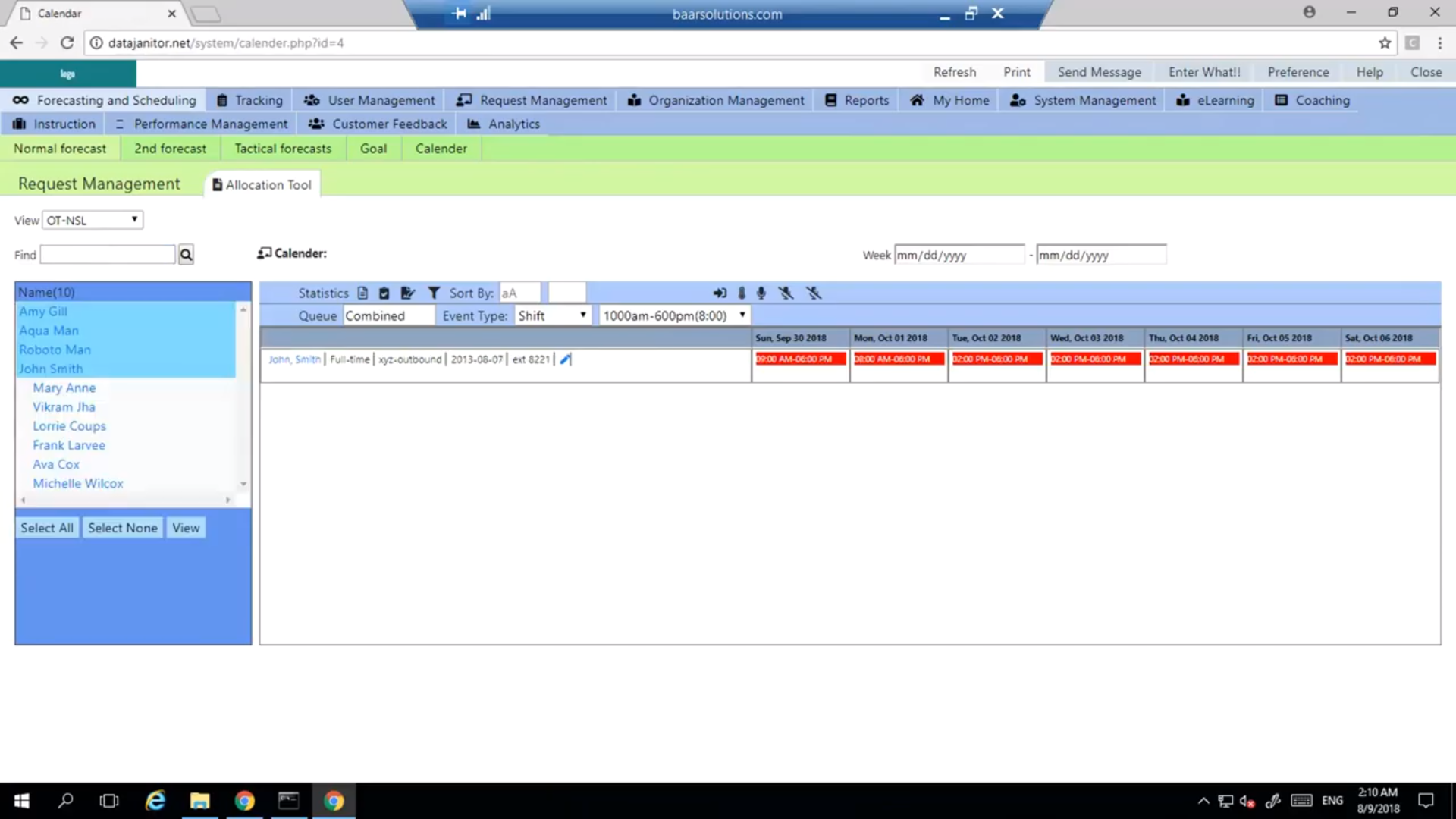Click the last muted microphone icon
Viewport: 1456px width, 819px height.
pos(814,293)
